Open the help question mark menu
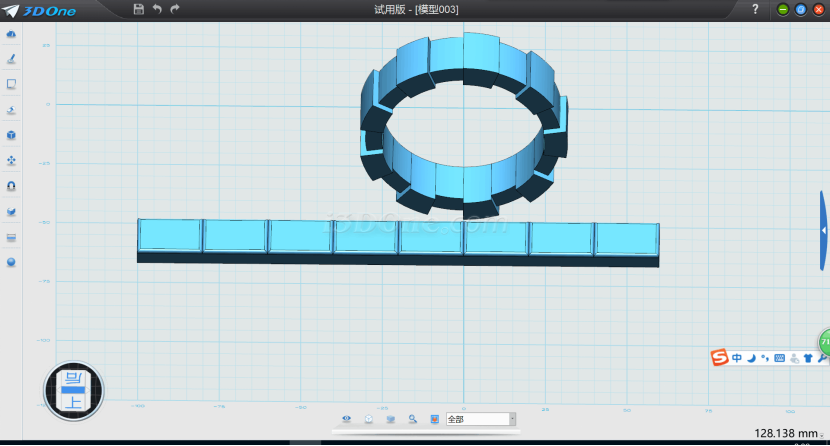830x446 pixels. (x=755, y=9)
